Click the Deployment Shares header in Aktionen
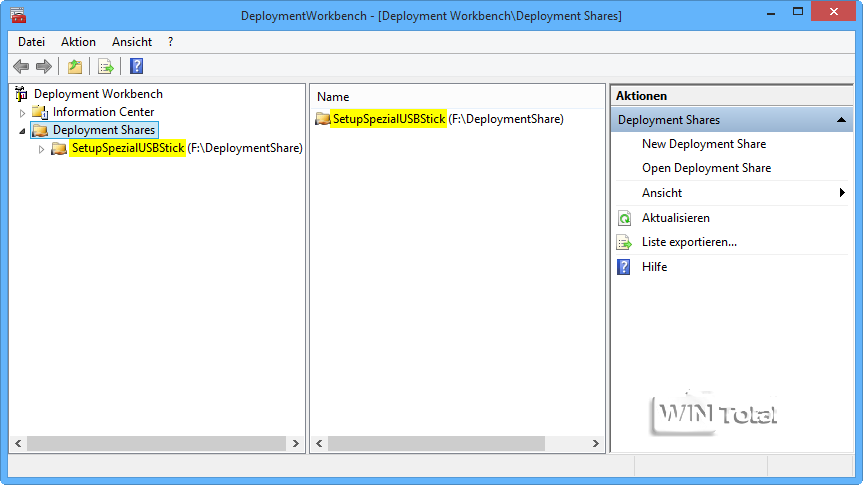 click(731, 119)
